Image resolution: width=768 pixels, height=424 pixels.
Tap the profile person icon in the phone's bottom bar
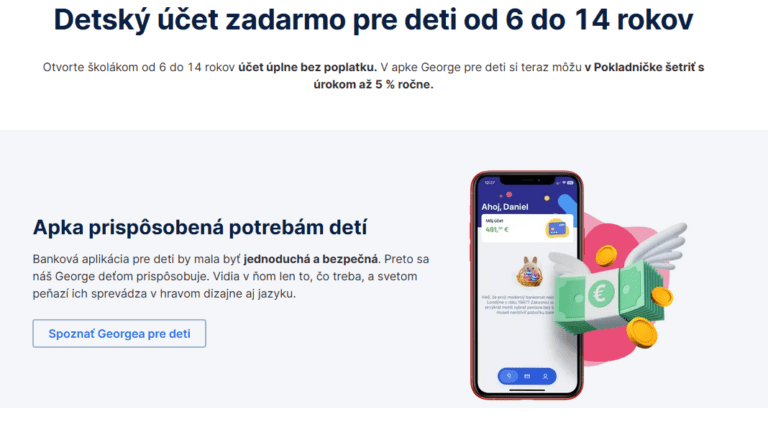tap(545, 377)
